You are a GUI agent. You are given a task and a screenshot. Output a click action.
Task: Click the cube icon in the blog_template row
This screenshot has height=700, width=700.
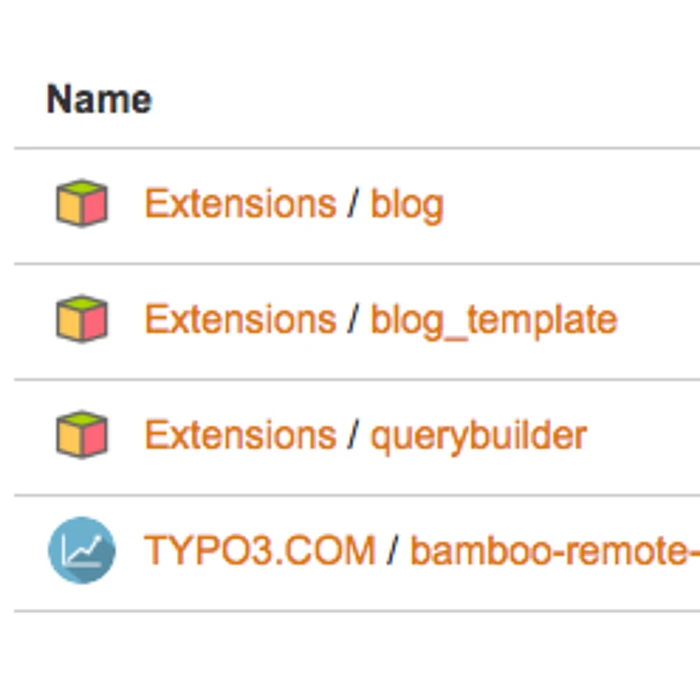tap(81, 320)
